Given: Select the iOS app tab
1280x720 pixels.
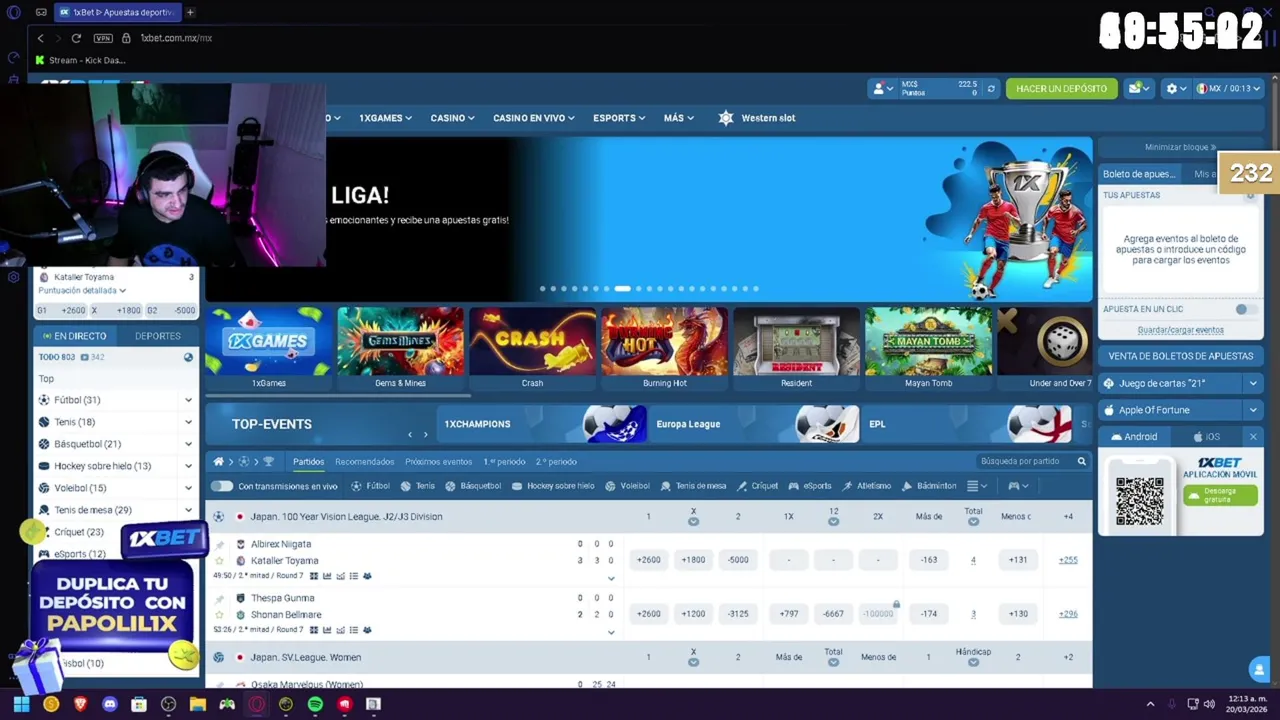Looking at the screenshot, I should pyautogui.click(x=1207, y=437).
